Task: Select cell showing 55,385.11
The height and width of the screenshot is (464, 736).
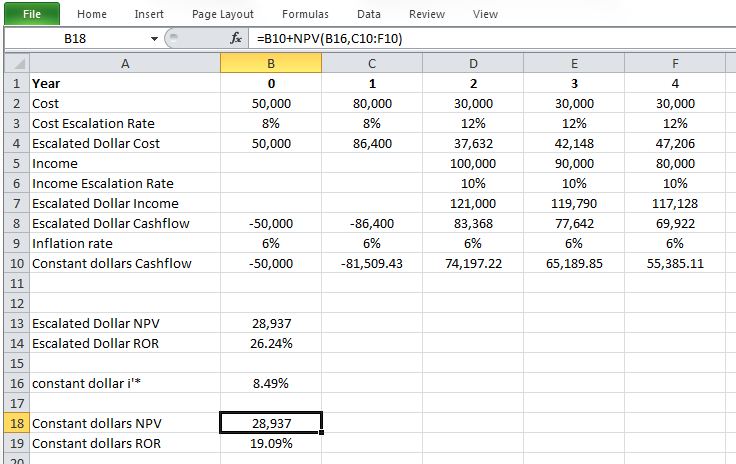Action: (x=675, y=263)
